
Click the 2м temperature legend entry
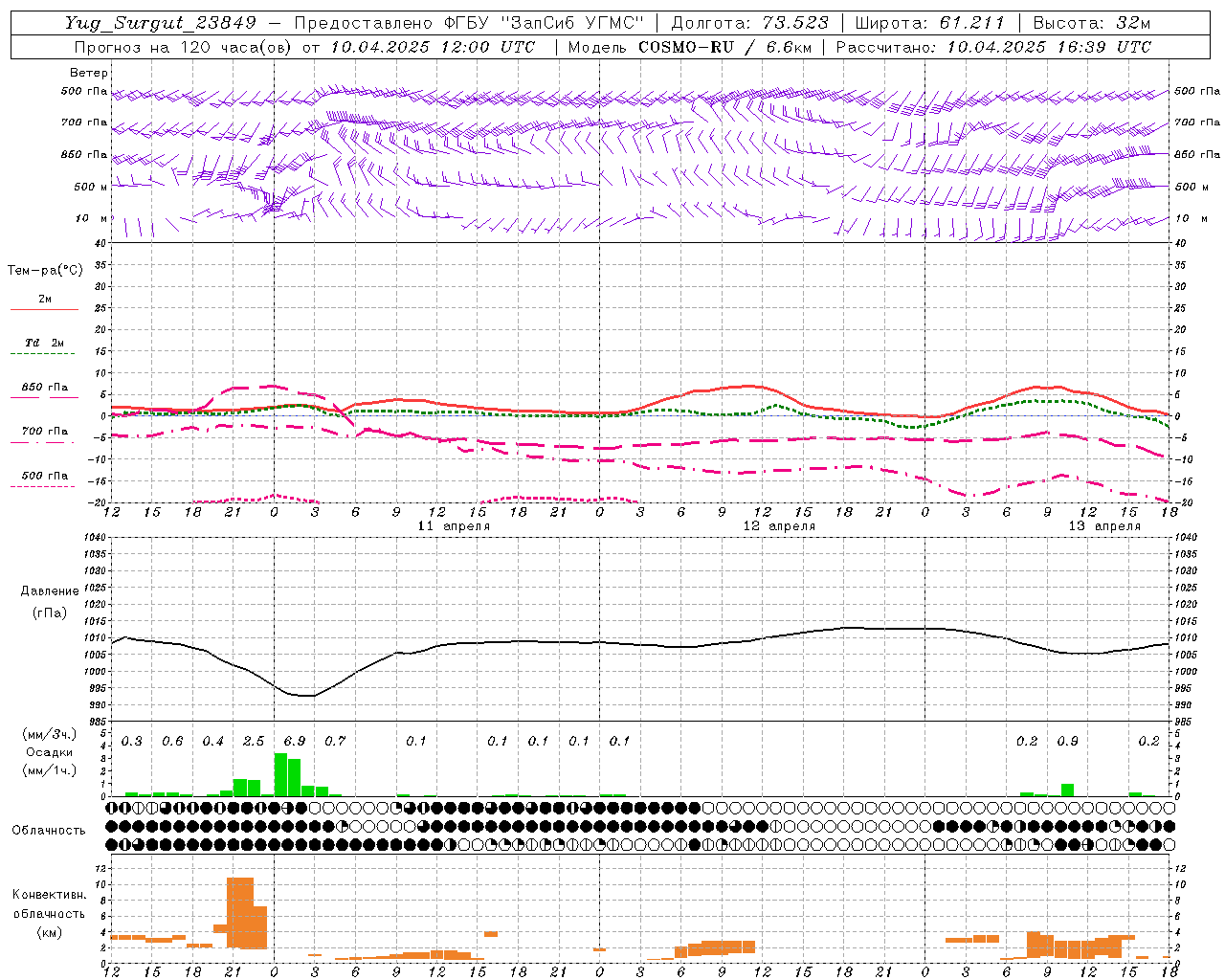44,299
